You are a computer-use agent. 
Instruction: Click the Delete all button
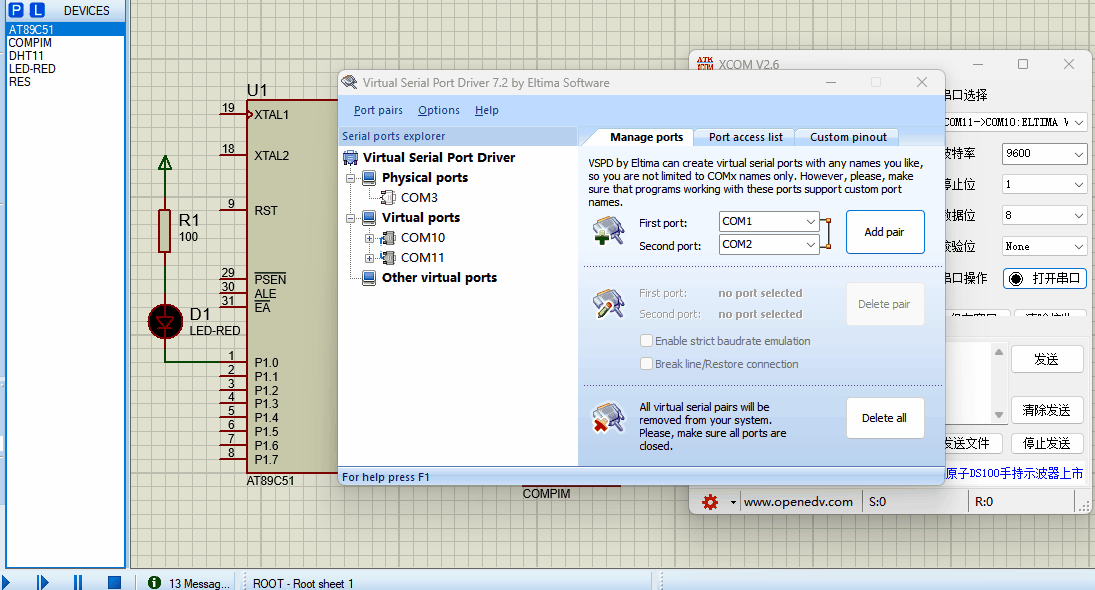tap(885, 418)
